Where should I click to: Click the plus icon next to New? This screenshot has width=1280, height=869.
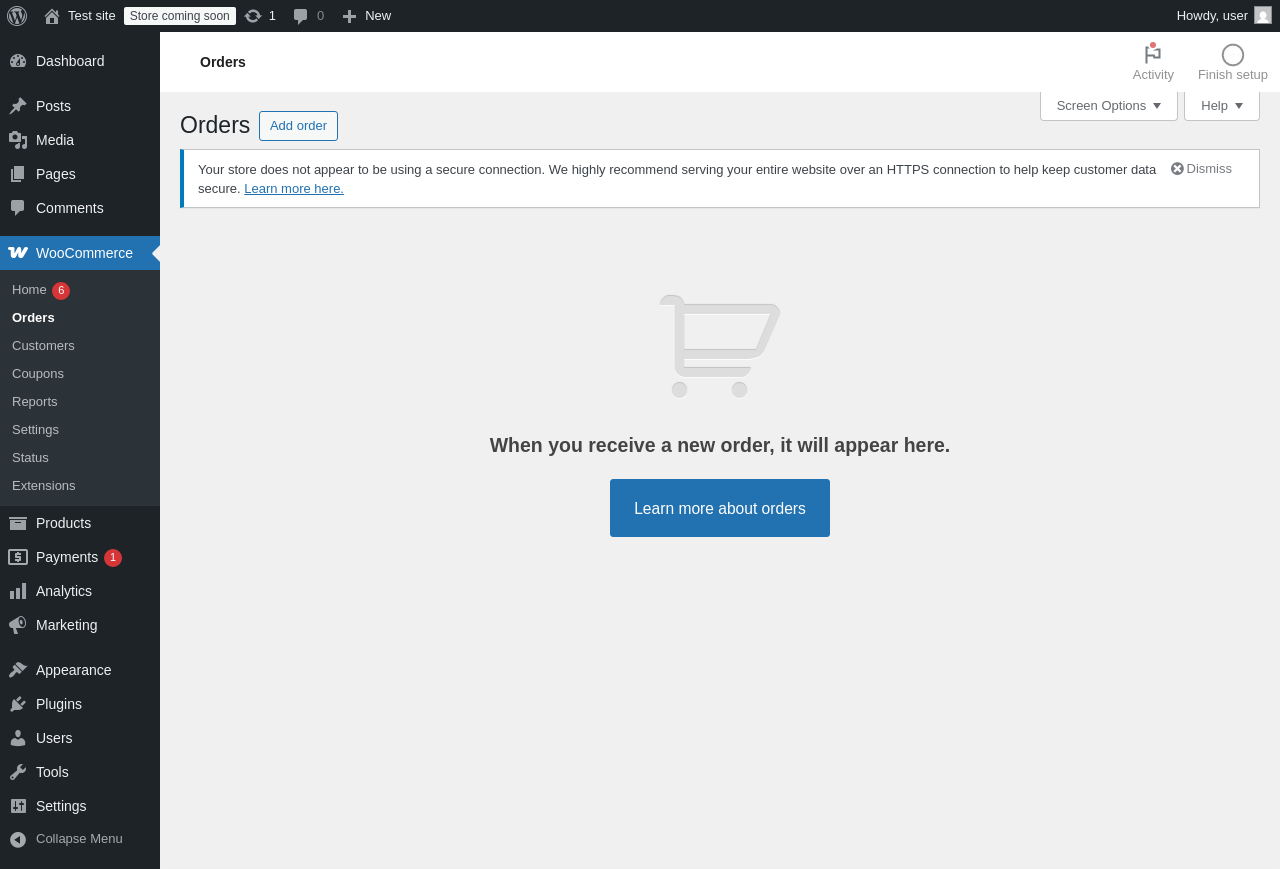pos(349,16)
